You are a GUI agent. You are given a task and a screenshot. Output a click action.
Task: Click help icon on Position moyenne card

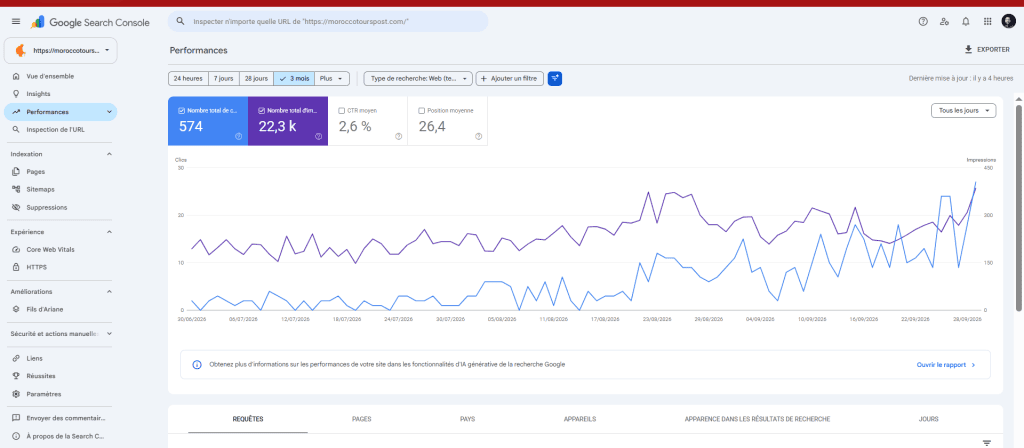click(478, 136)
